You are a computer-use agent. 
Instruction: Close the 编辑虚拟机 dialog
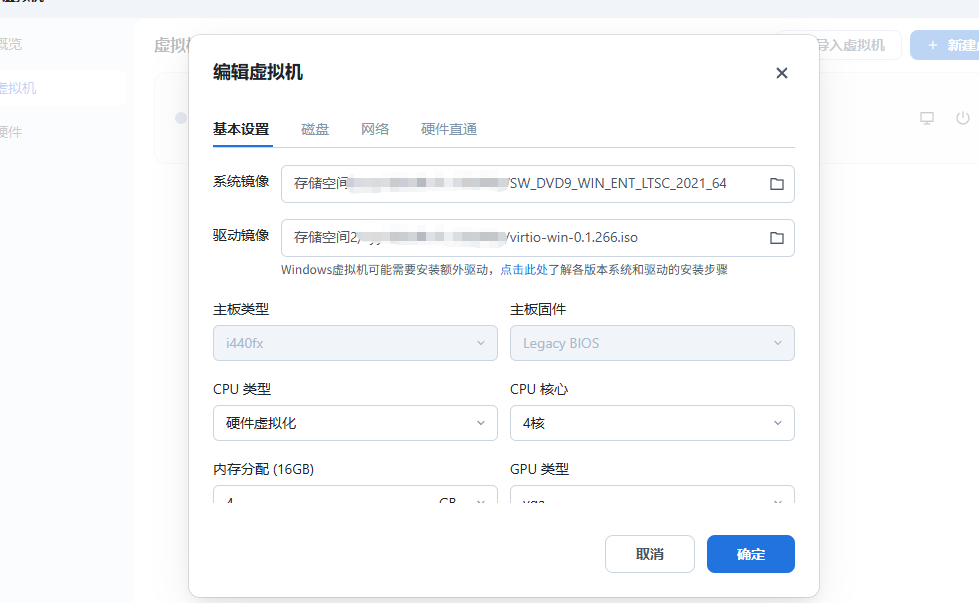click(782, 73)
